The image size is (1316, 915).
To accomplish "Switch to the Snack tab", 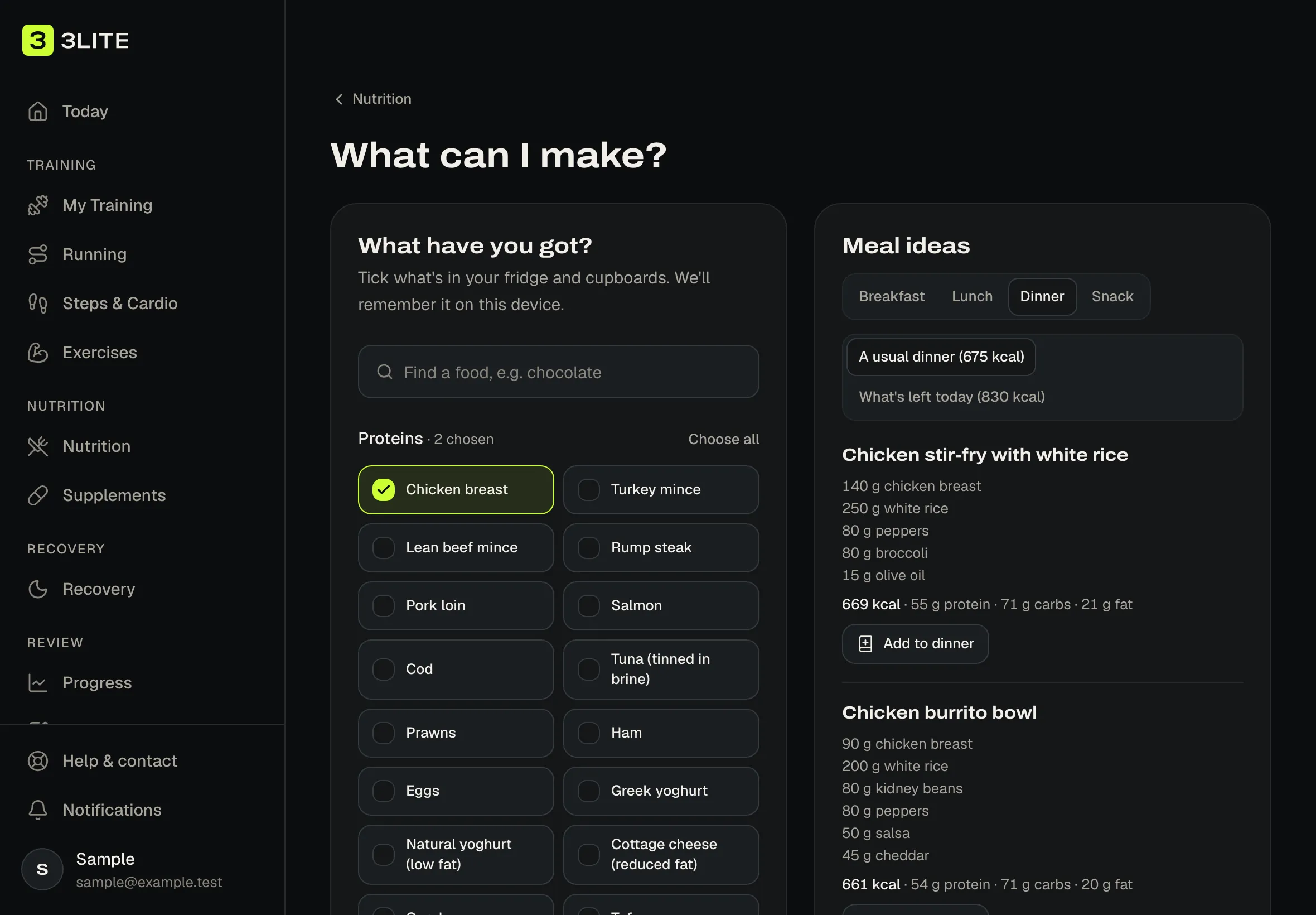I will tap(1112, 296).
